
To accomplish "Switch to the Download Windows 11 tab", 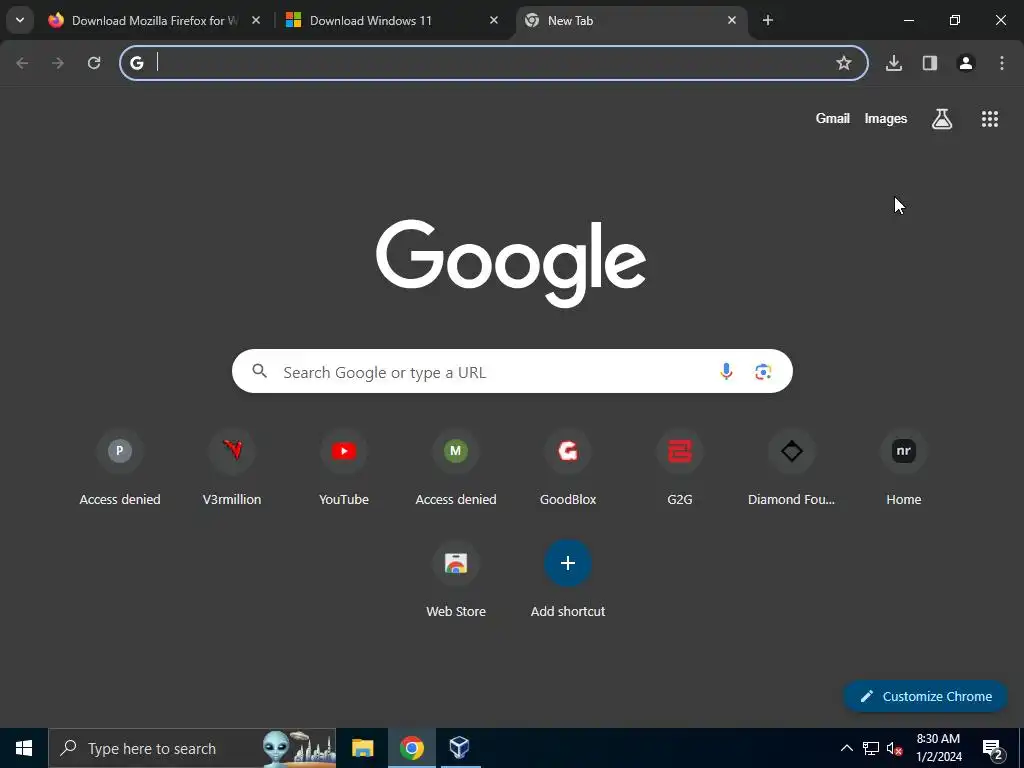I will click(392, 20).
